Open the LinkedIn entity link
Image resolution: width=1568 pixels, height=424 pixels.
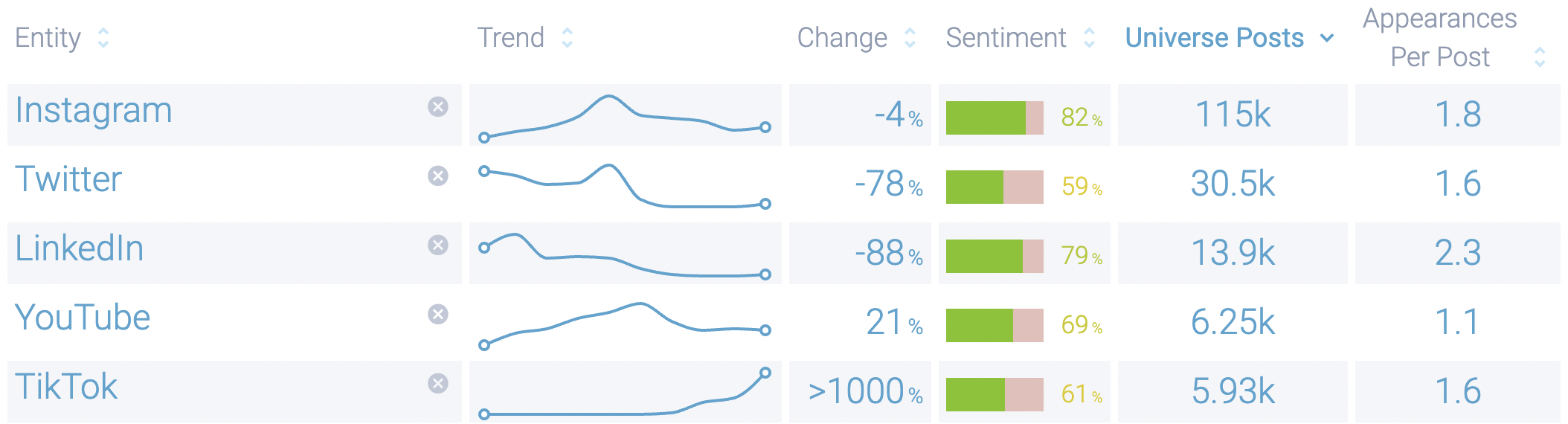[80, 249]
